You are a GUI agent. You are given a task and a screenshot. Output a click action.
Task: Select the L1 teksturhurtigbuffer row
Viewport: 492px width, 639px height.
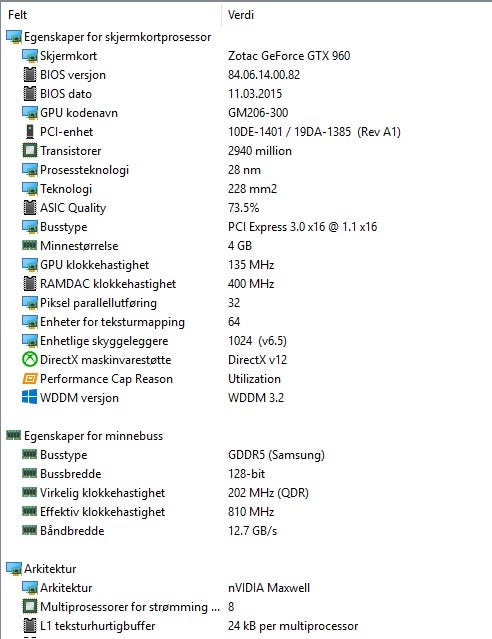tap(246, 626)
